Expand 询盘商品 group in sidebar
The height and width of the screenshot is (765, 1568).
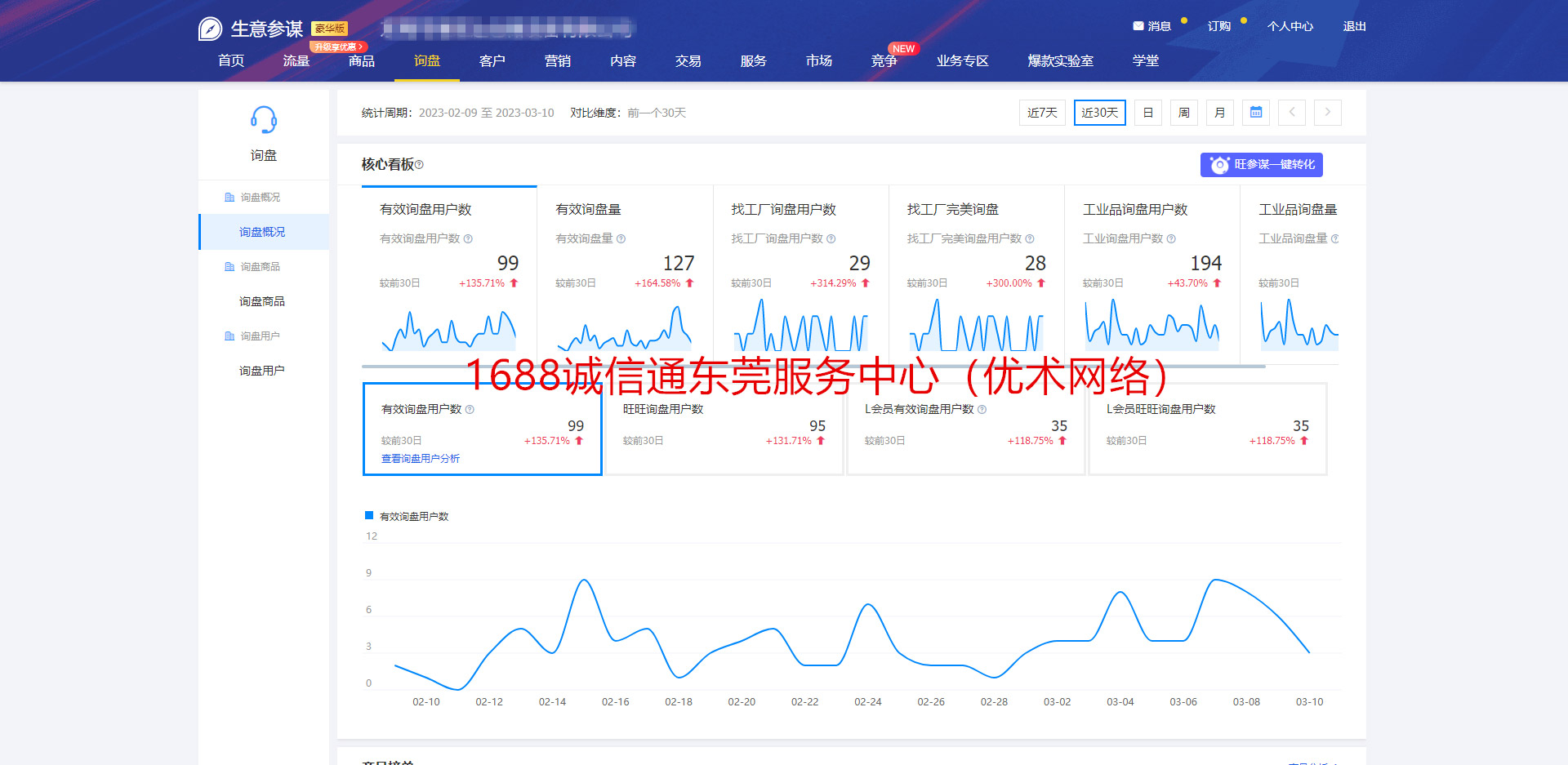pos(260,267)
